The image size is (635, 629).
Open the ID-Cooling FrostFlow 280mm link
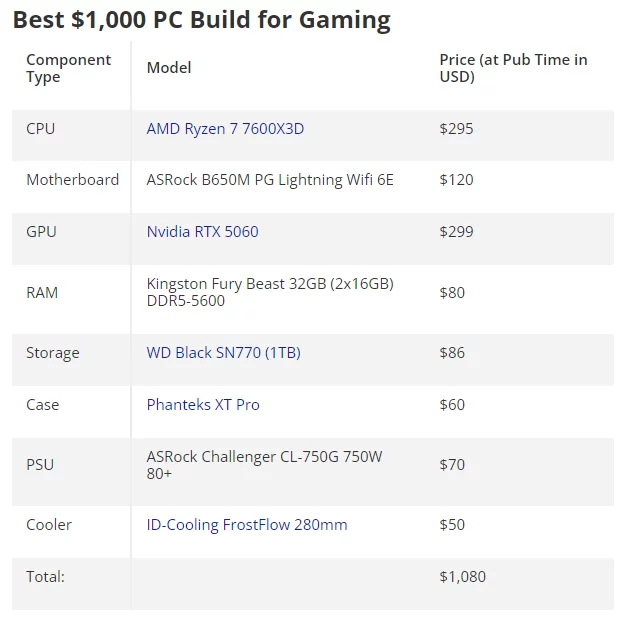[247, 525]
